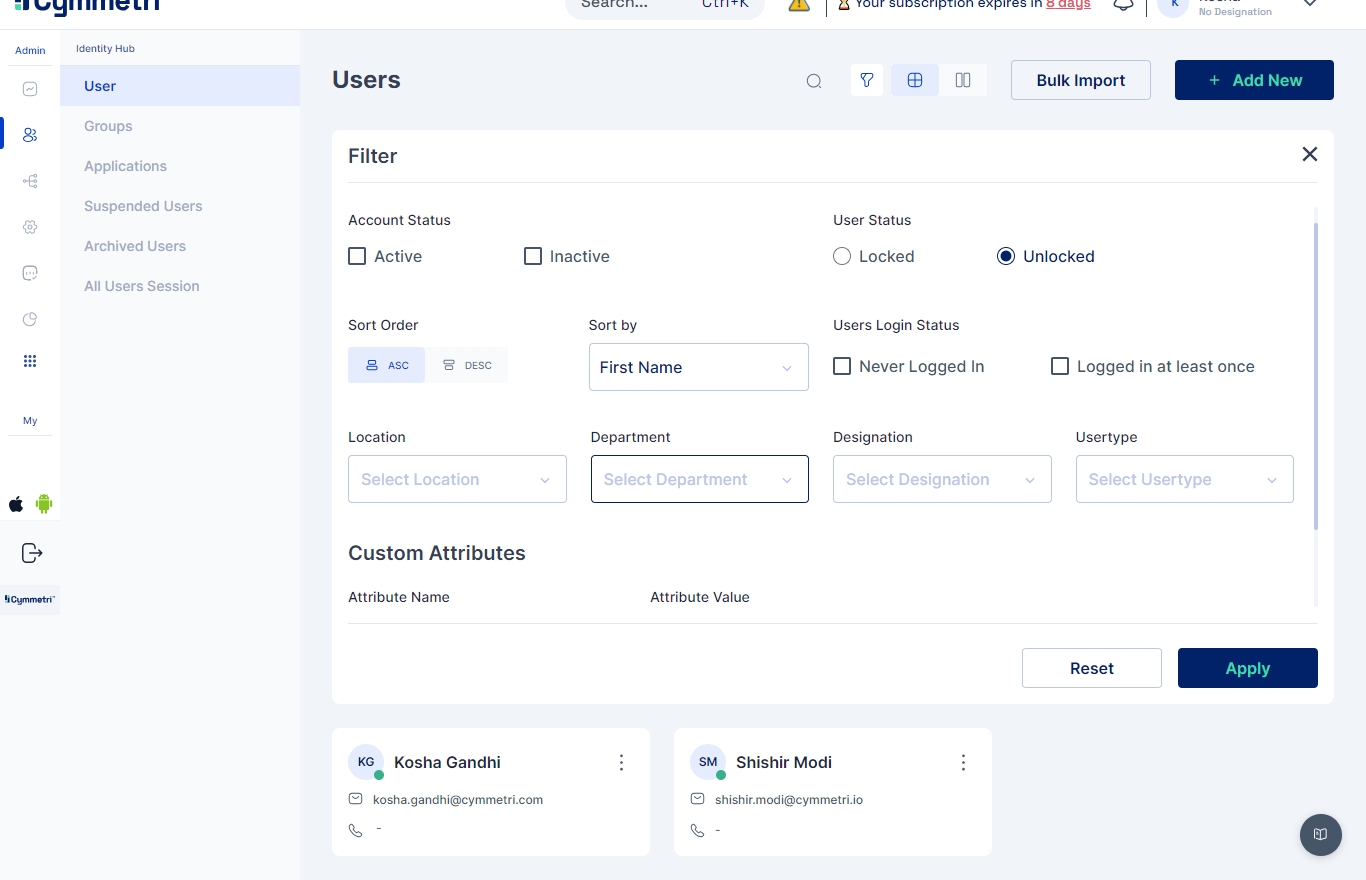
Task: Go to Groups menu item
Action: [x=108, y=126]
